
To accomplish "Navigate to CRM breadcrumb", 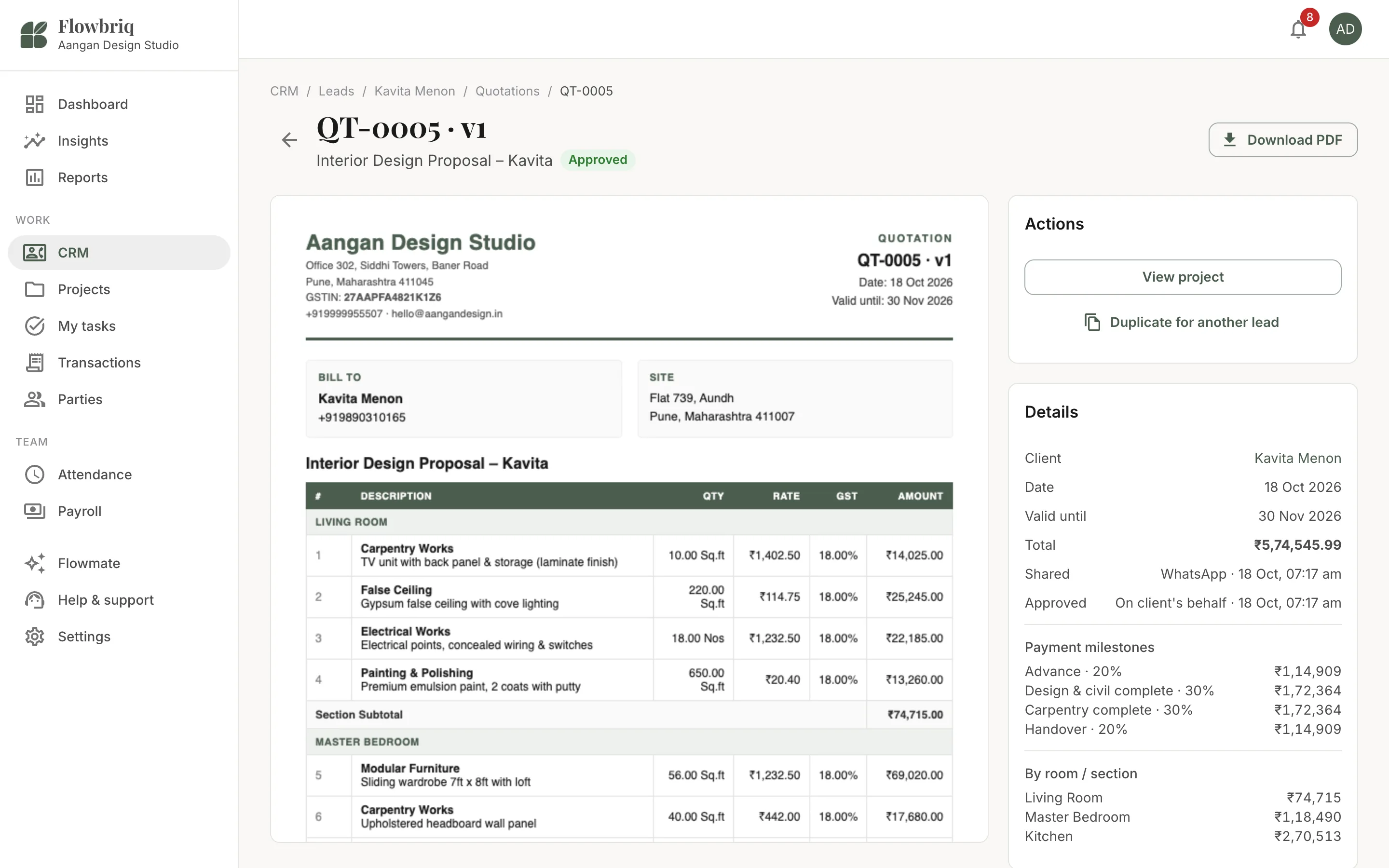I will [284, 91].
